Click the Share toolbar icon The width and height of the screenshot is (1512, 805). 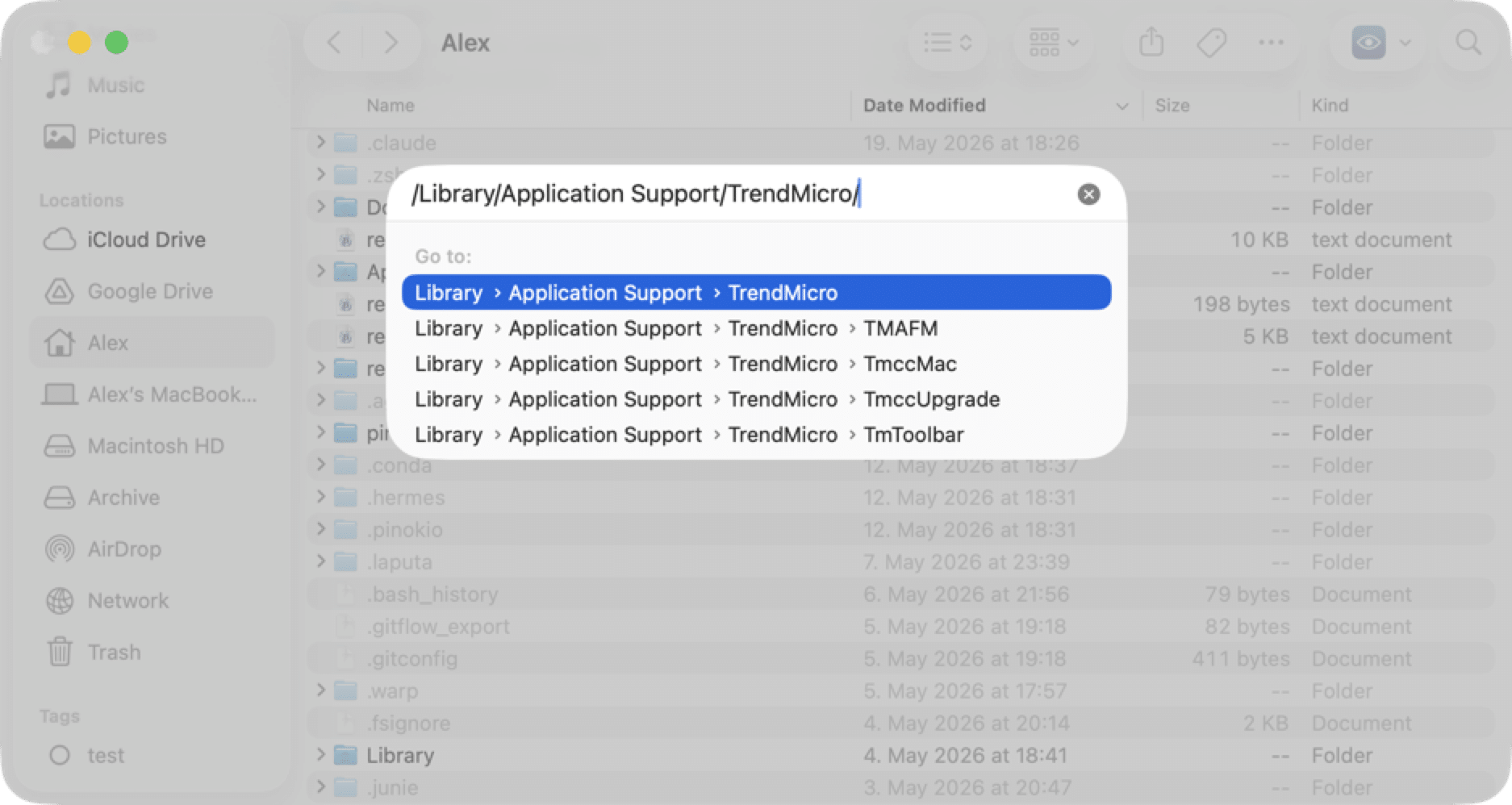(1151, 42)
